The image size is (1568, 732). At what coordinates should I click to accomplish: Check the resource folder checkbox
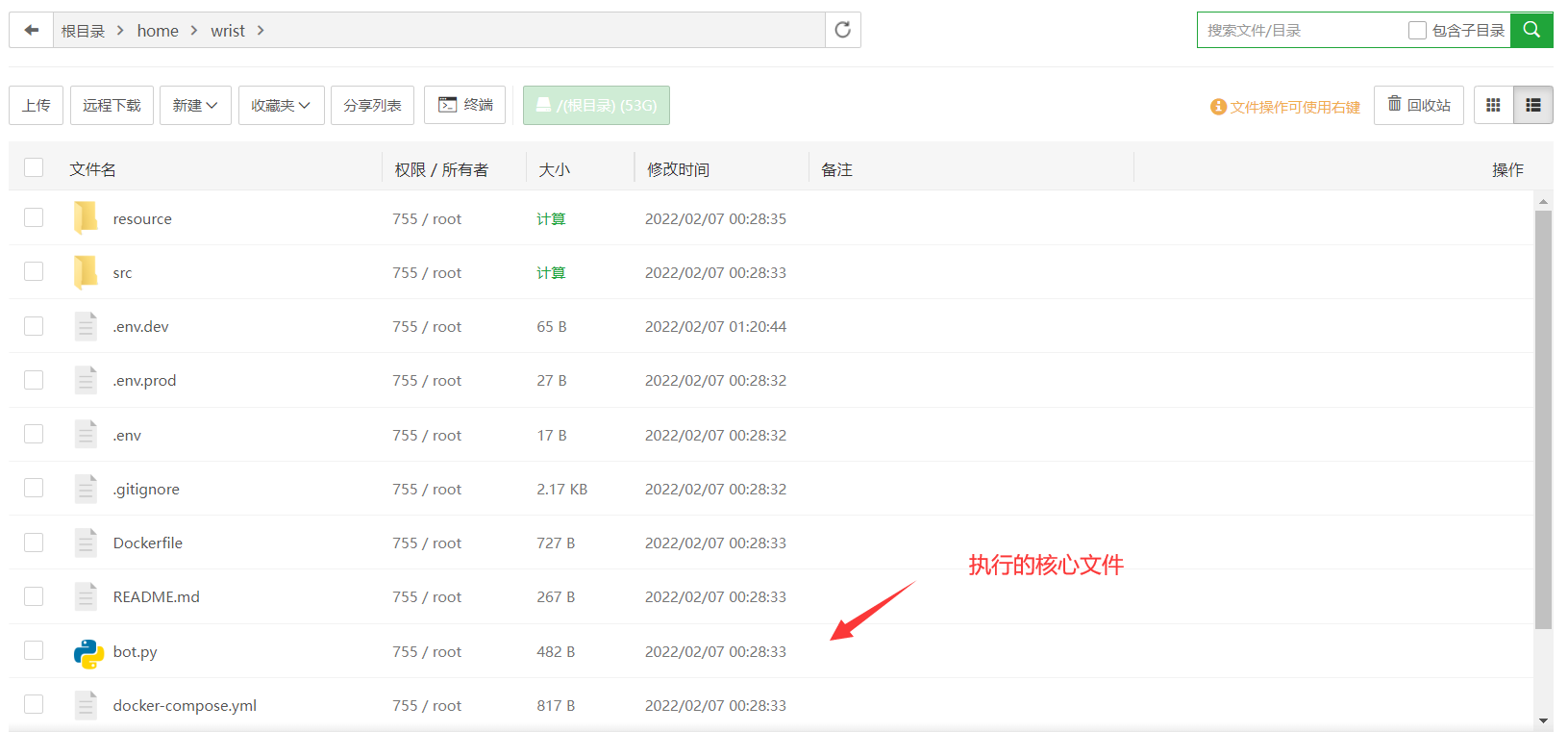pyautogui.click(x=34, y=217)
